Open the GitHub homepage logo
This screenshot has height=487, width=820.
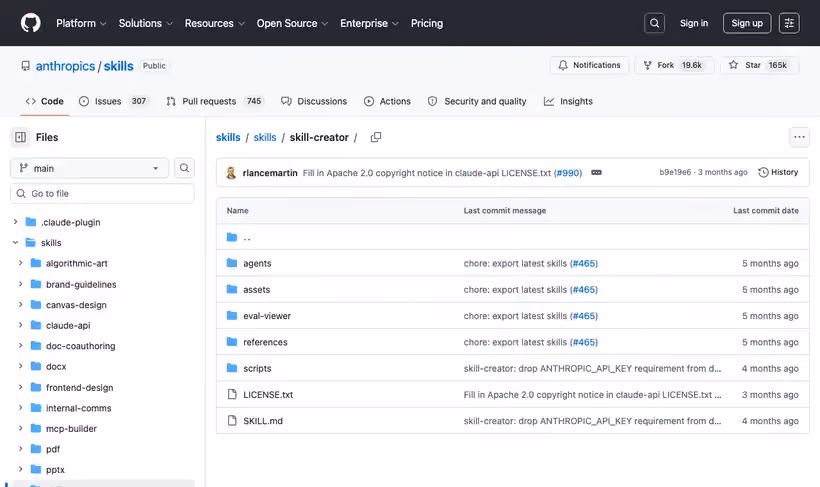point(30,23)
